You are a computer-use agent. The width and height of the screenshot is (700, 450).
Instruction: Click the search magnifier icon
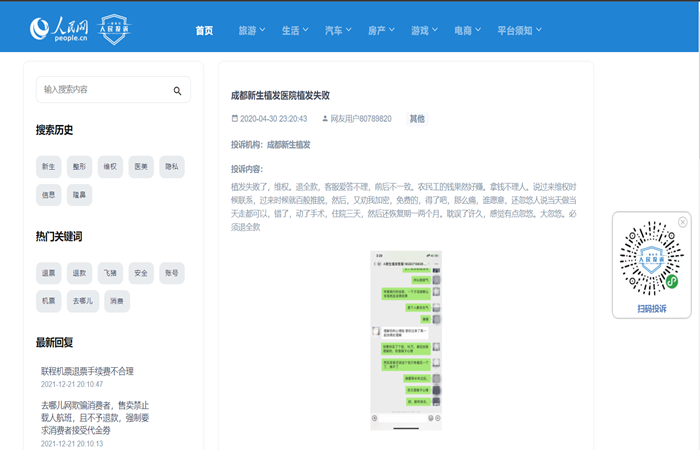point(177,90)
